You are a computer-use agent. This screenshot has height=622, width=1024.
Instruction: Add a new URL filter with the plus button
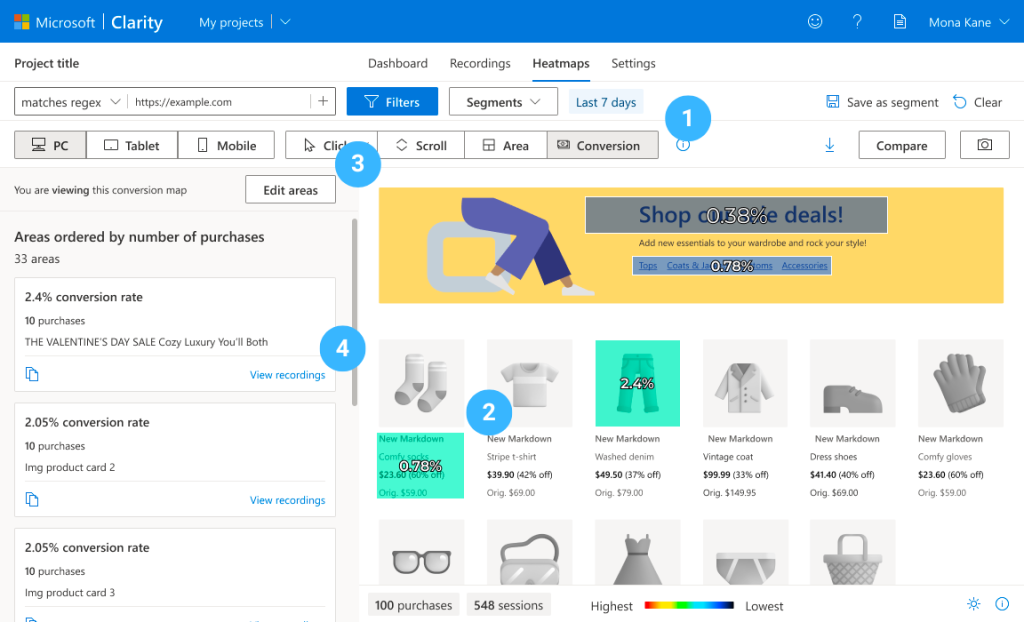pyautogui.click(x=322, y=101)
